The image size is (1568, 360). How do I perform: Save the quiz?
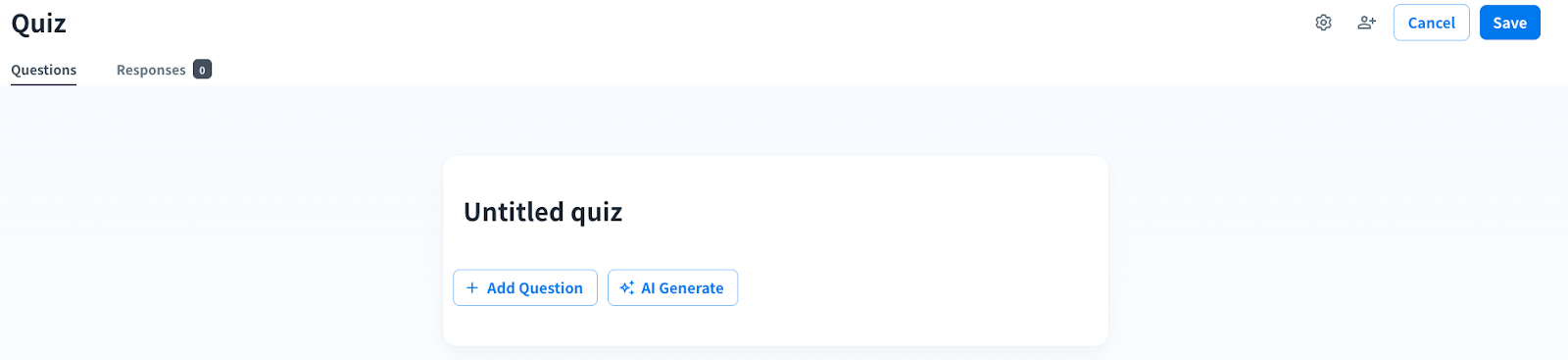[x=1509, y=23]
